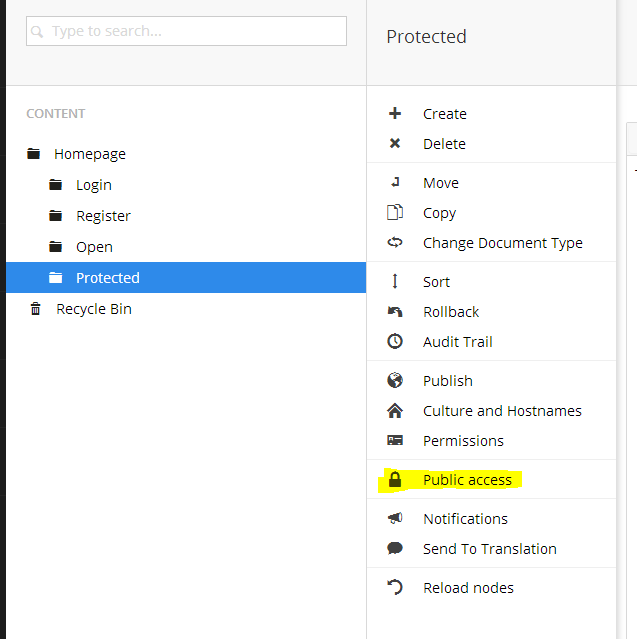Click the Type to search field

click(x=186, y=31)
